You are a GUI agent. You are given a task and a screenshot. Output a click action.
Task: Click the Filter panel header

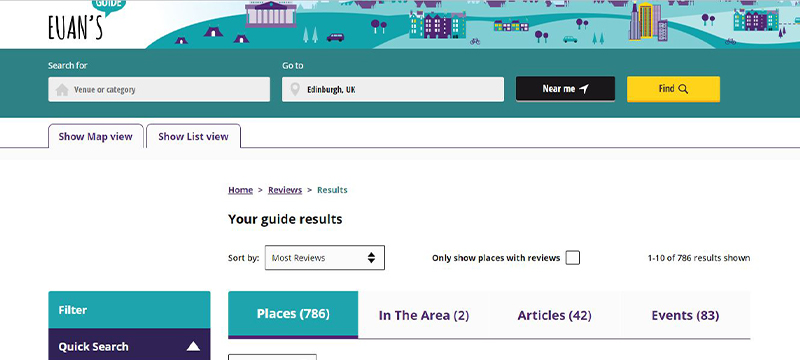pos(129,310)
